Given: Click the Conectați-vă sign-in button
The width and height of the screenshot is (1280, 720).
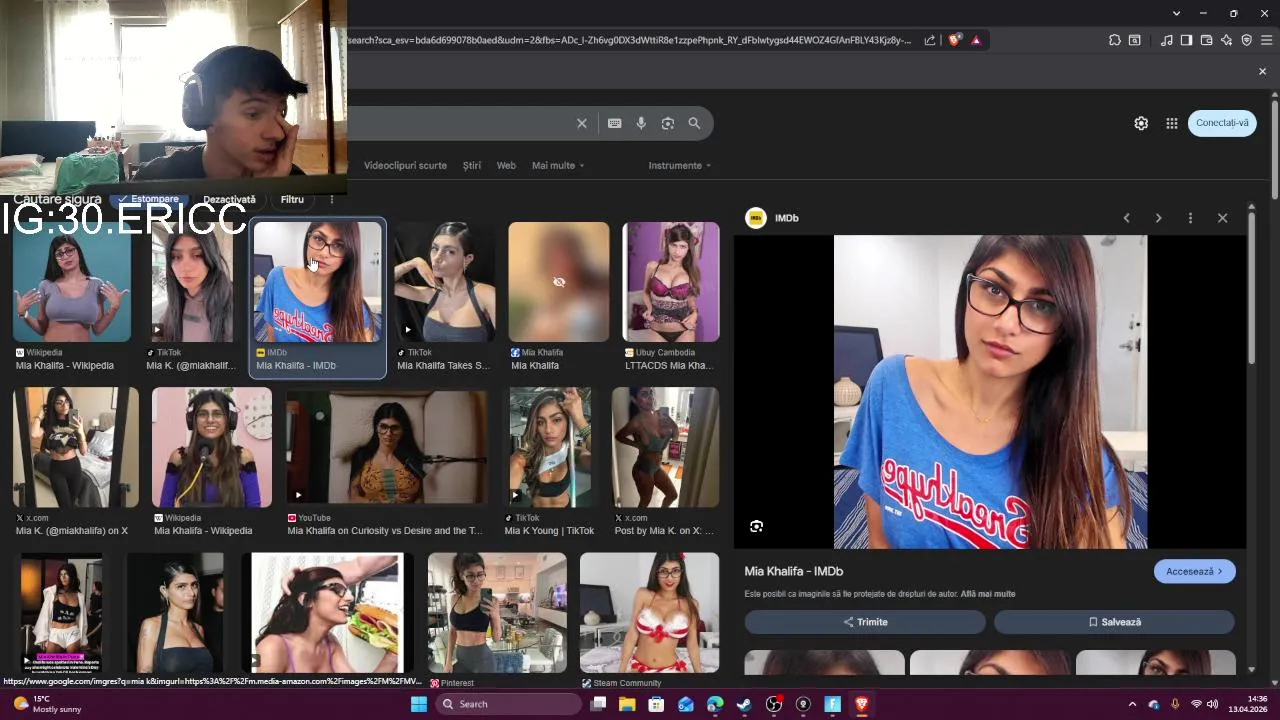Looking at the screenshot, I should click(x=1222, y=123).
